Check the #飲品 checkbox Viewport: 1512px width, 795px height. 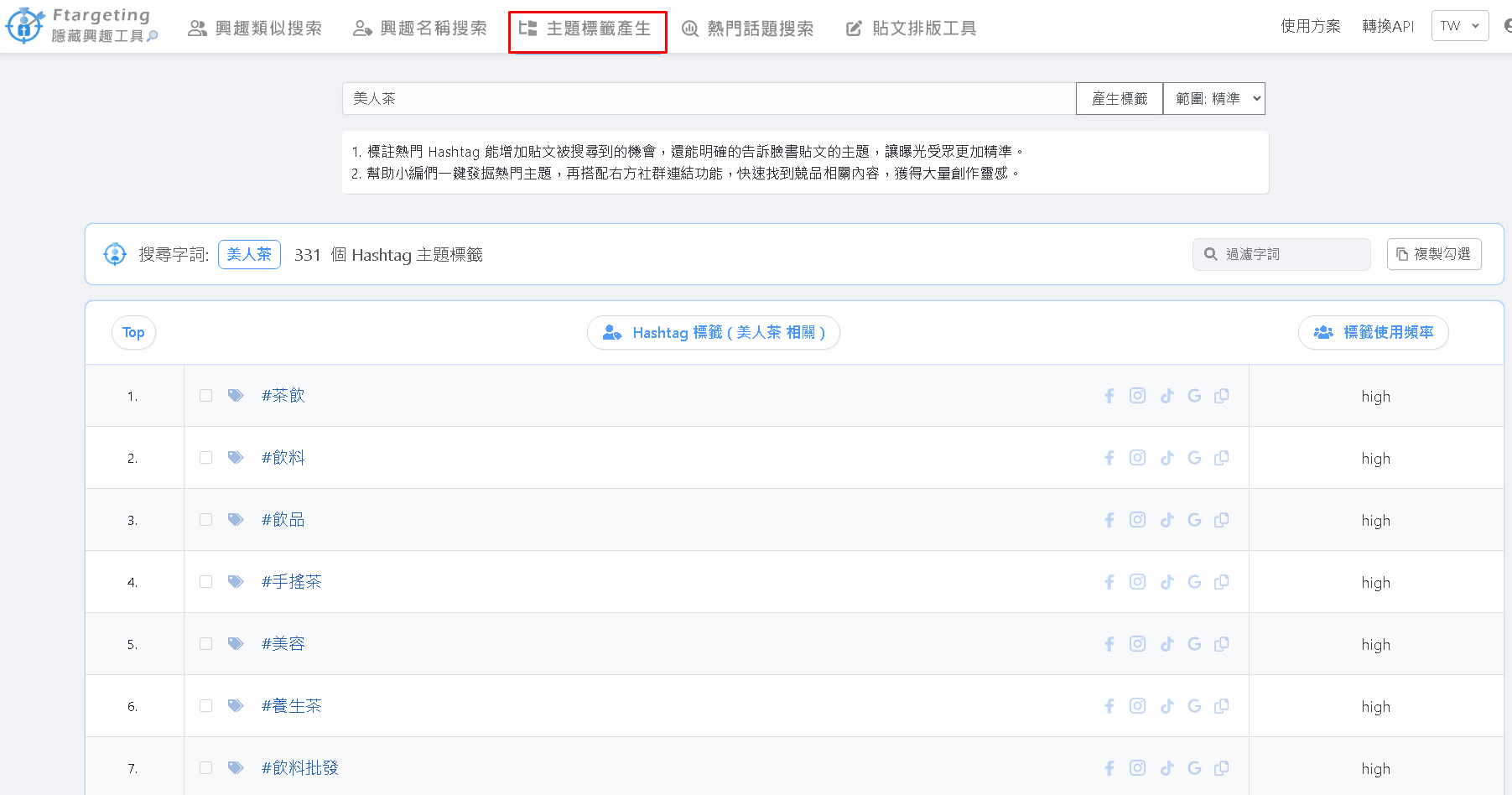point(205,519)
